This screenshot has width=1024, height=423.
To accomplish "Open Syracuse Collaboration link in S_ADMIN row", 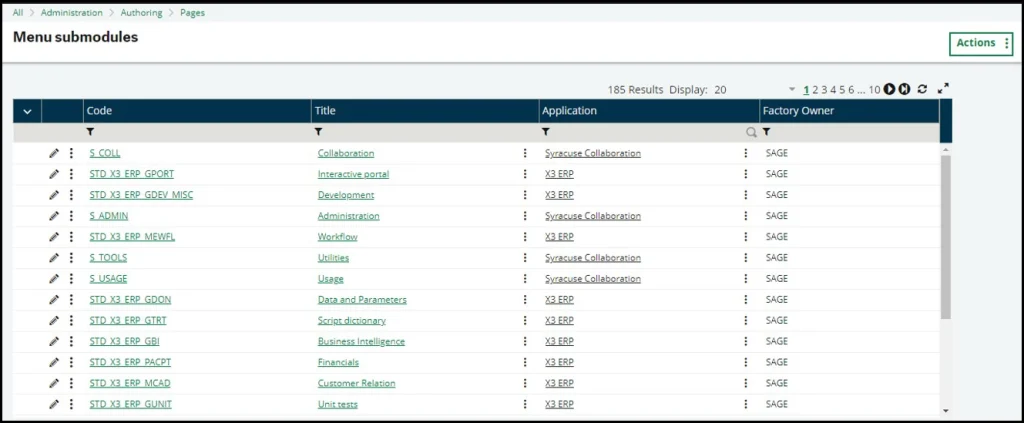I will point(593,216).
